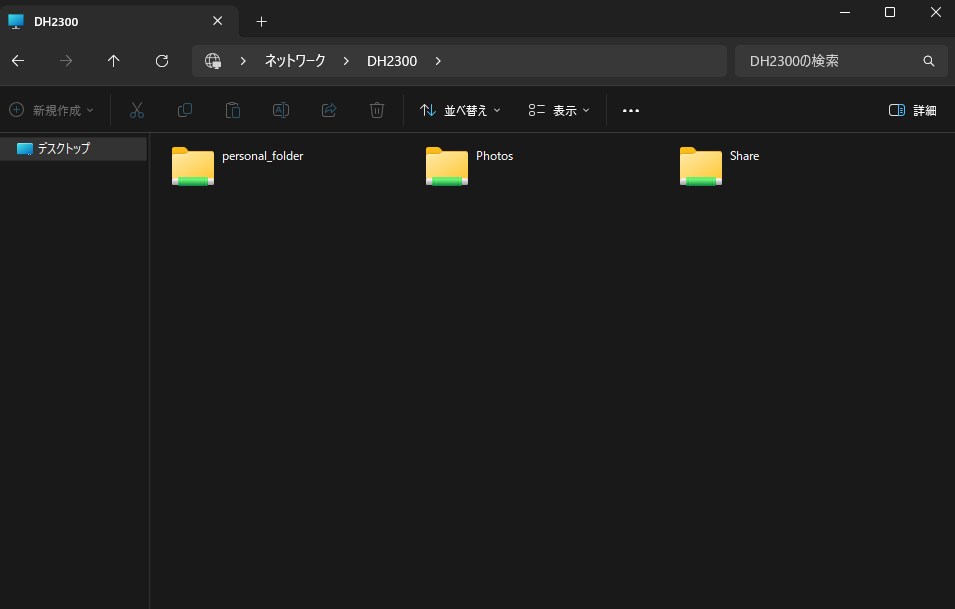Select デスクトップ in the navigation pane

[x=64, y=149]
